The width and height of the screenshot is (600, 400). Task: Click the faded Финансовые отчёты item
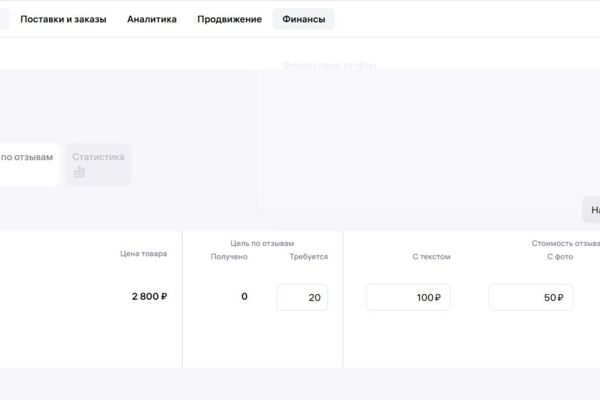329,65
